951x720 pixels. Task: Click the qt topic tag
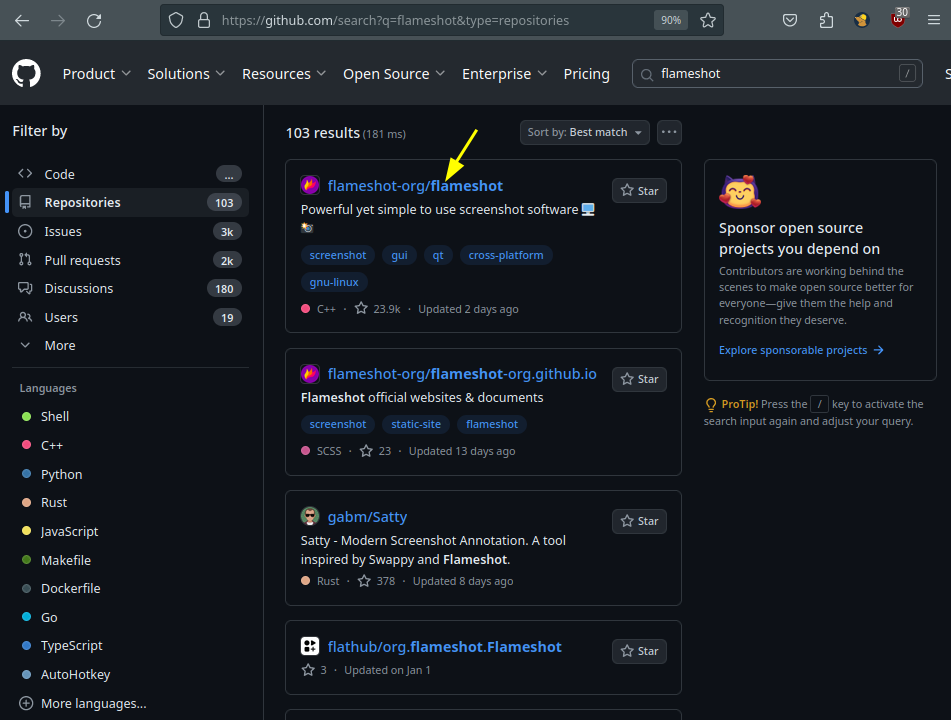[438, 255]
